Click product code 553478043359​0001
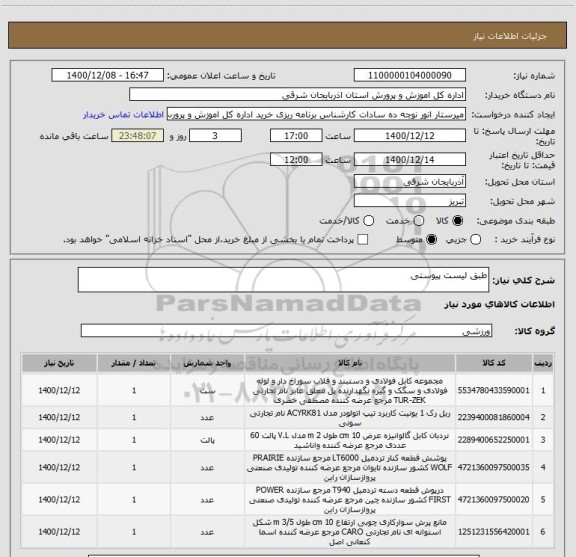Image resolution: width=576 pixels, height=557 pixels. coord(493,390)
